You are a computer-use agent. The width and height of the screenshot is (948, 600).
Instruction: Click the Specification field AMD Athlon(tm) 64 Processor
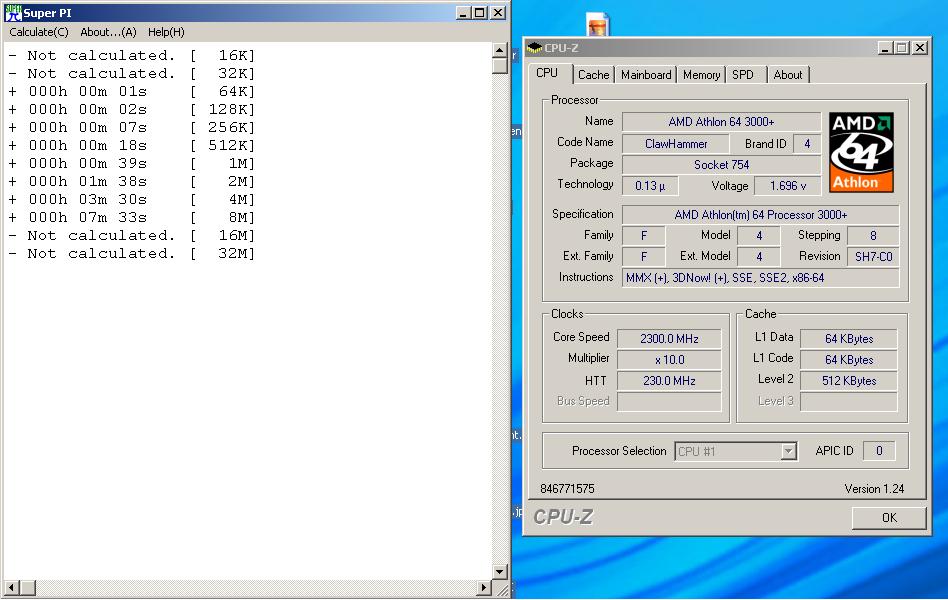click(761, 215)
